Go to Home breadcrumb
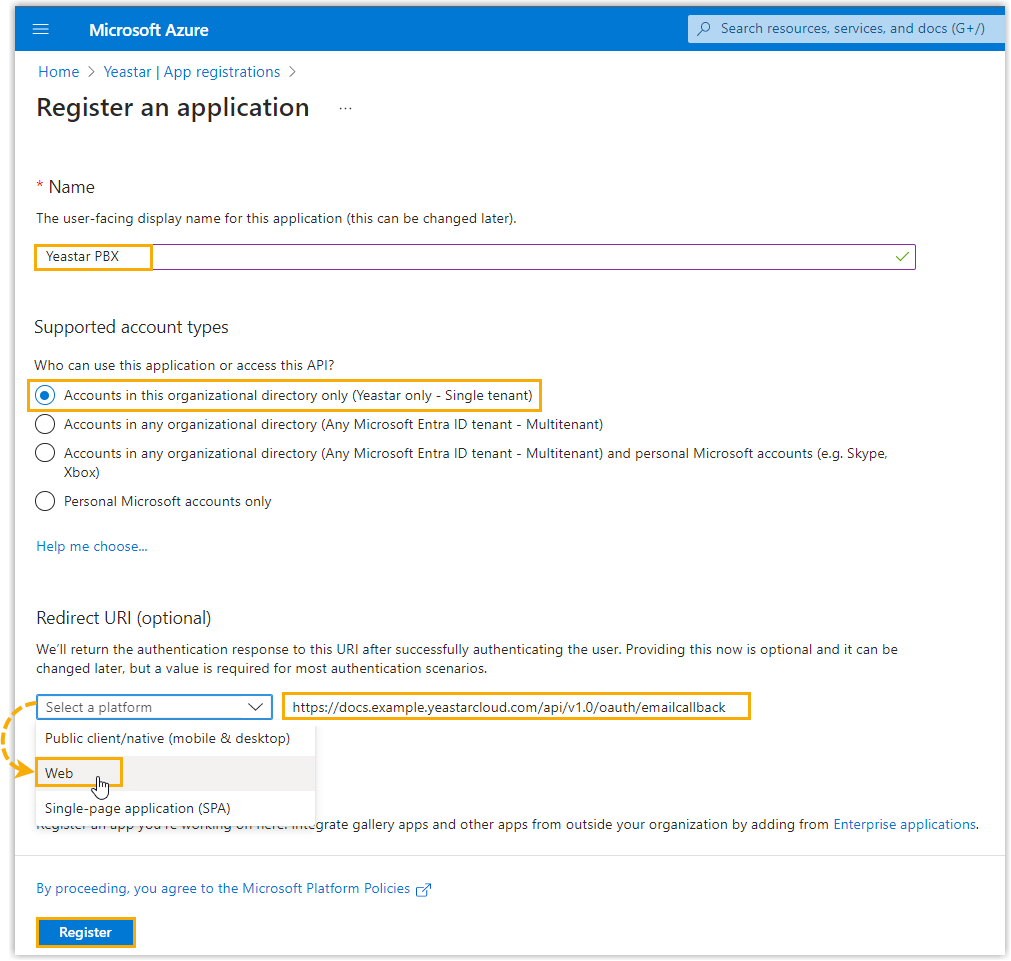 pos(58,72)
